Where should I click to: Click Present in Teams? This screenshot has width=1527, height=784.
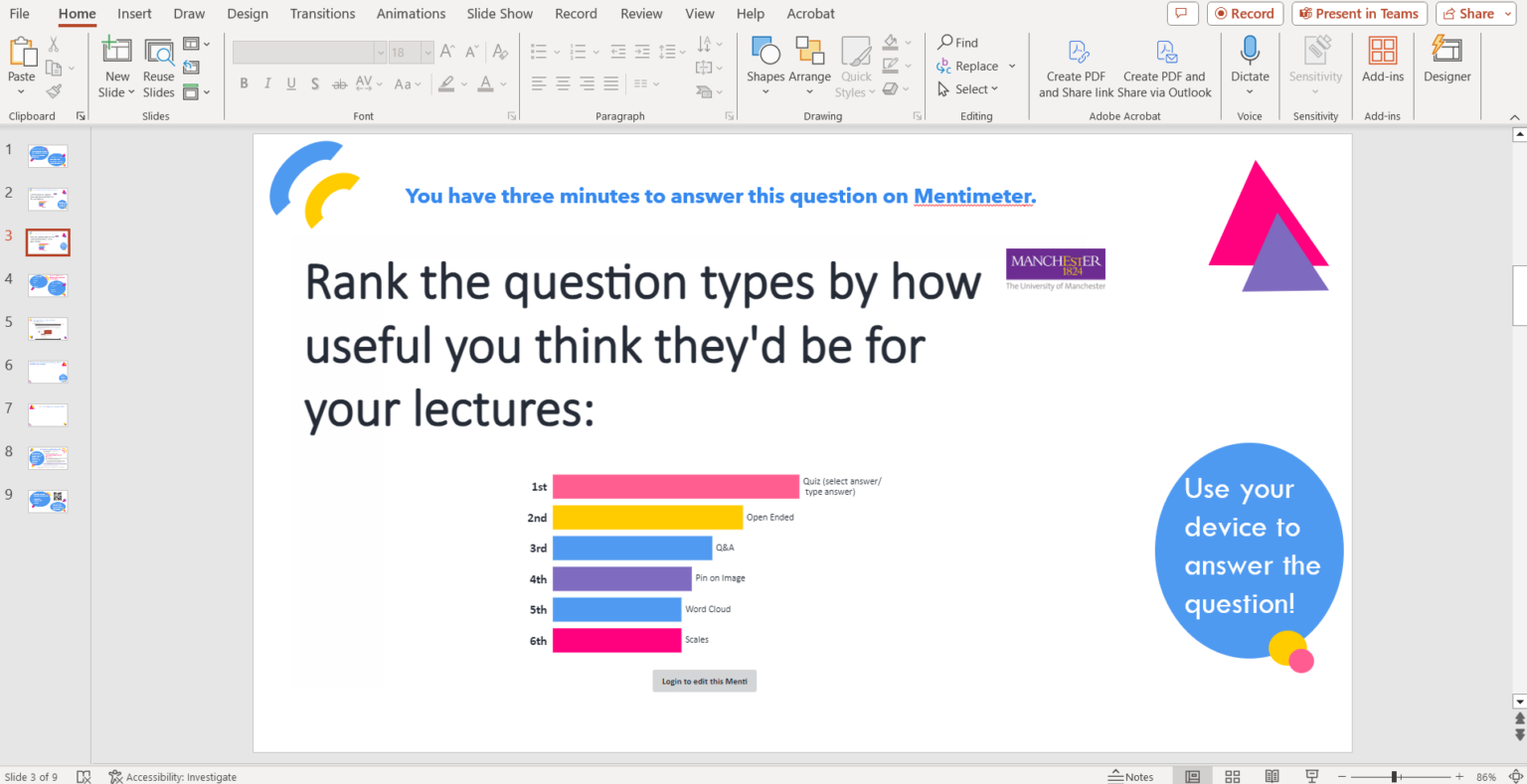click(1359, 13)
